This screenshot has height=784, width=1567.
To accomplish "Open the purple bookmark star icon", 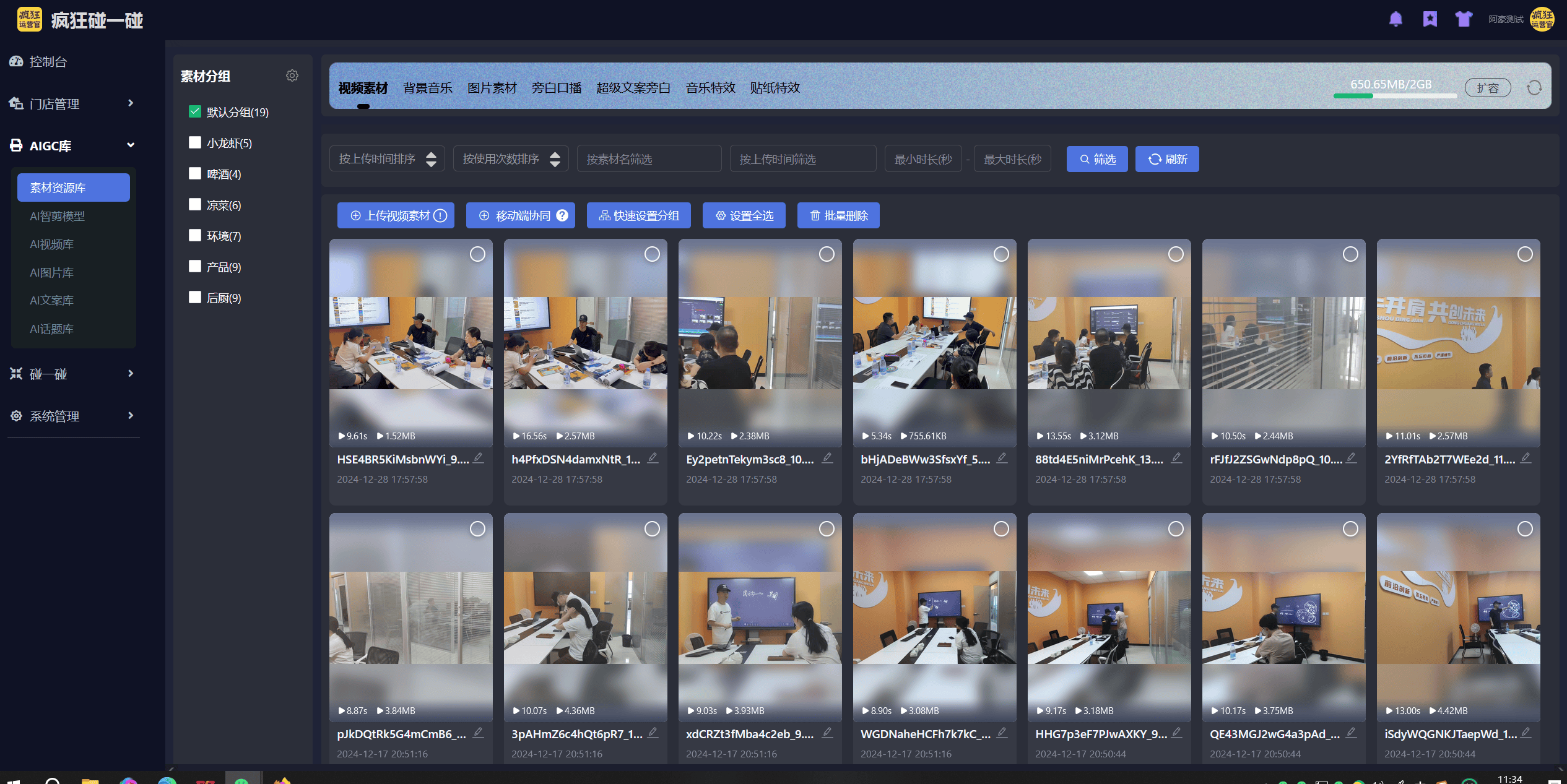I will [1430, 19].
